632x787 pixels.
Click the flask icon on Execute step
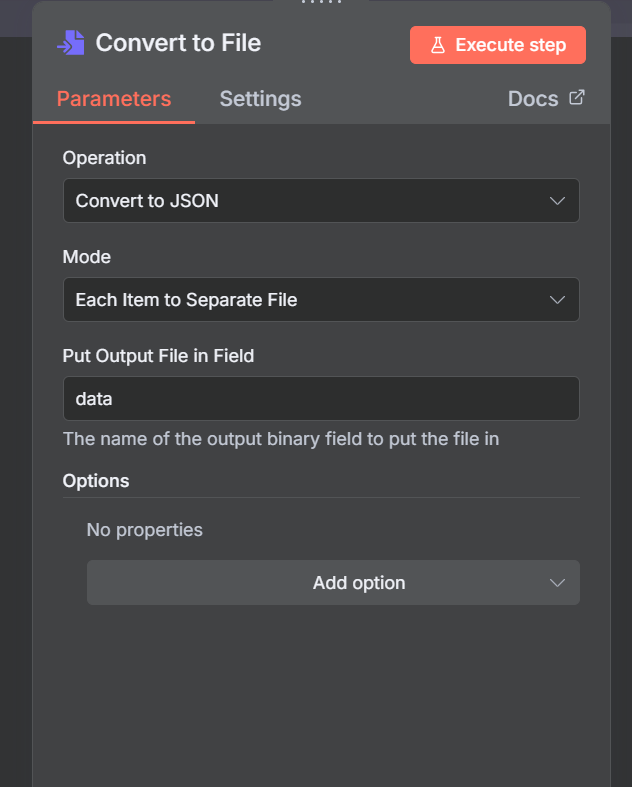point(437,45)
